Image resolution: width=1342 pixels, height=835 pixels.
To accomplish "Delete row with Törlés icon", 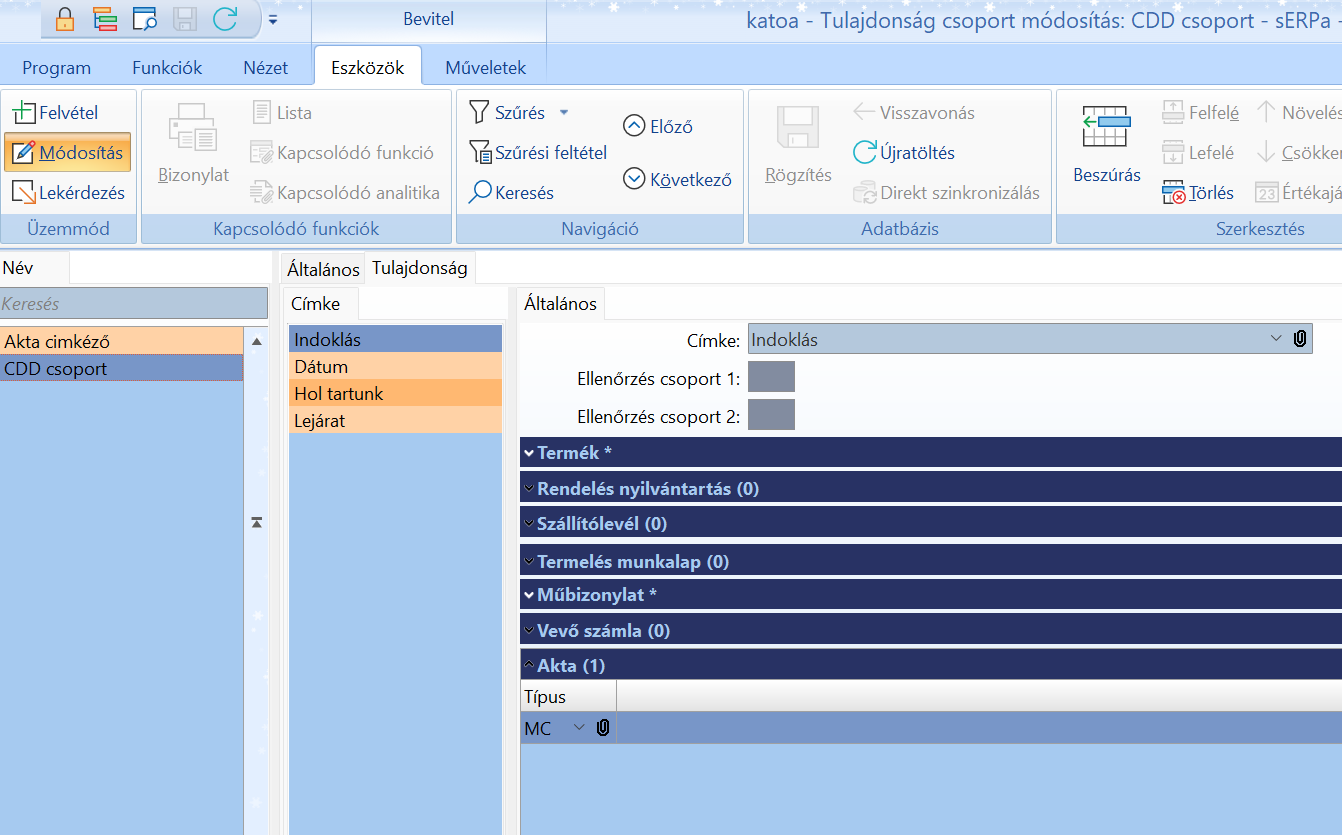I will (x=1173, y=193).
